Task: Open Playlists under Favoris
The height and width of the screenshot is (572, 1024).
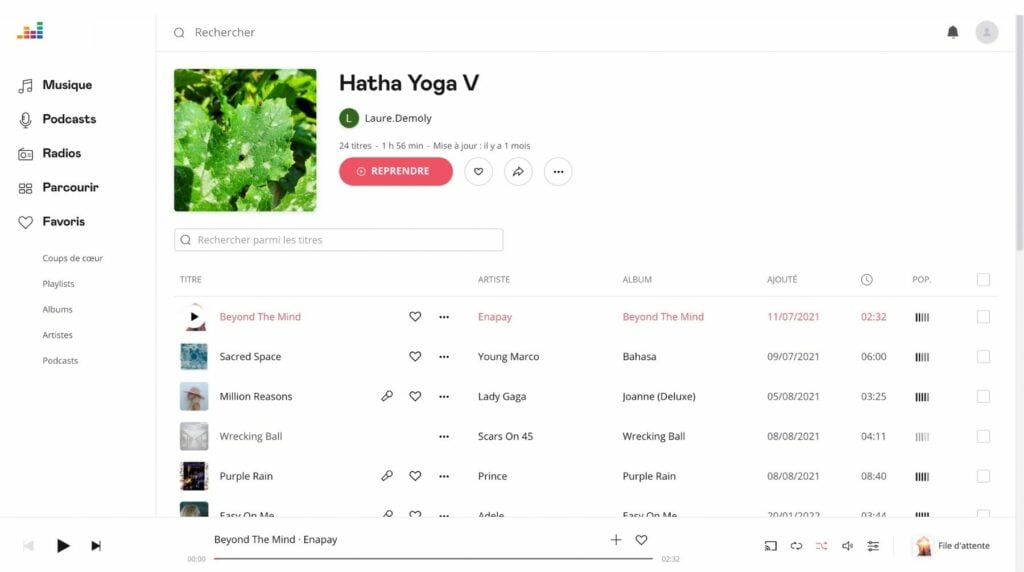Action: pyautogui.click(x=58, y=283)
